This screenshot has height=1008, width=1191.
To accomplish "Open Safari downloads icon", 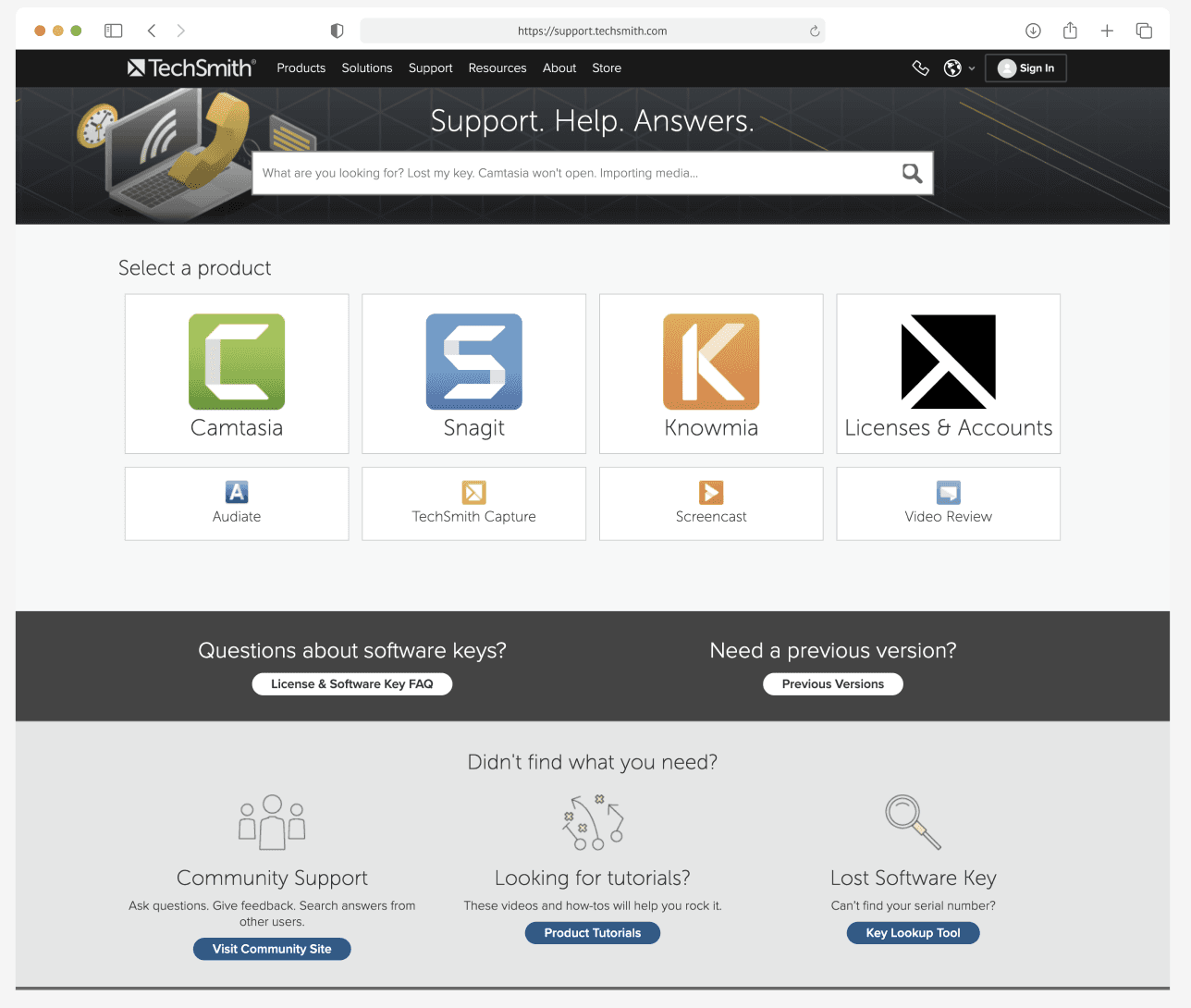I will click(1034, 31).
